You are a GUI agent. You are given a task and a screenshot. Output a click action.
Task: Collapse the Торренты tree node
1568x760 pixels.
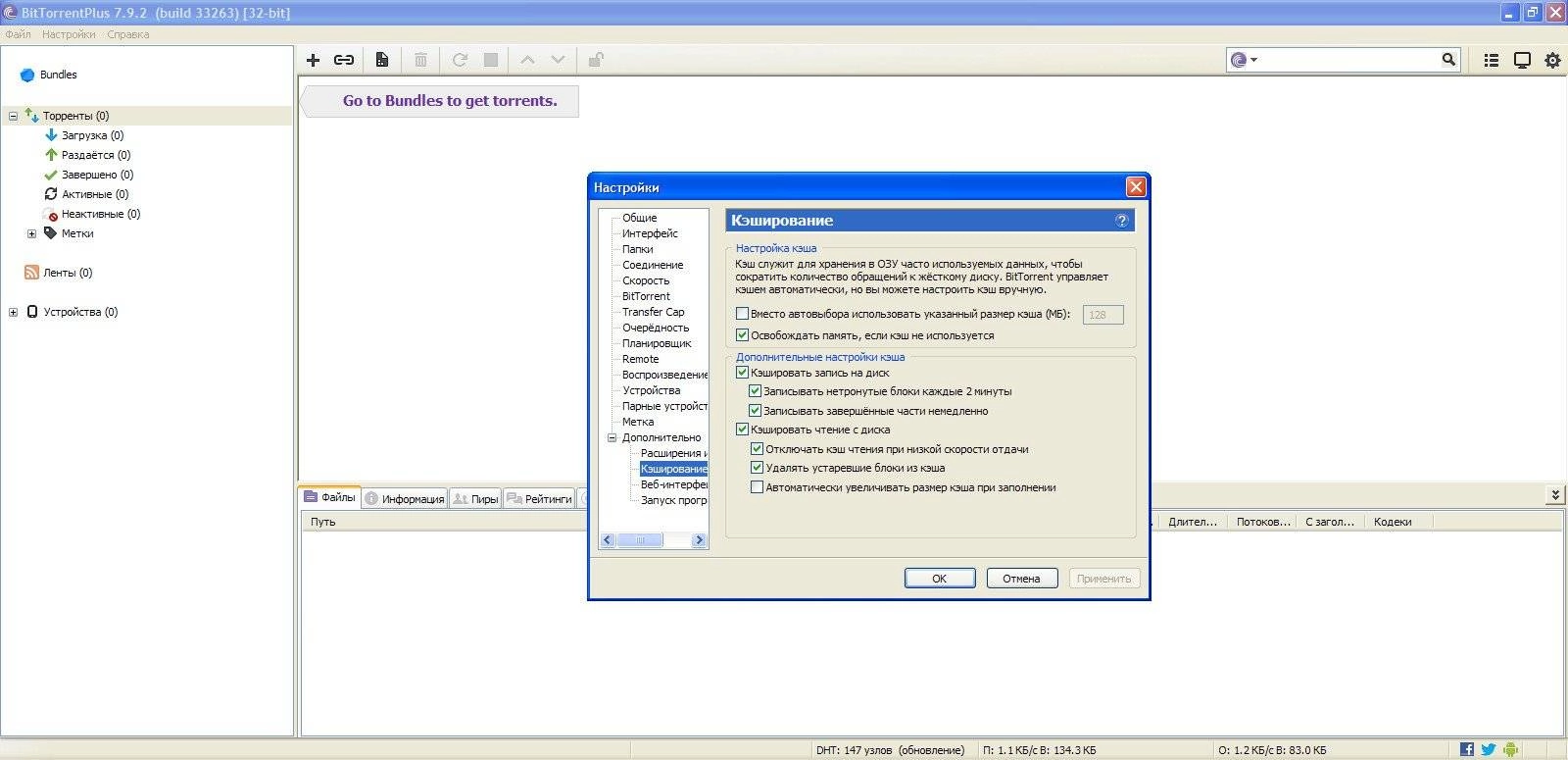click(x=13, y=116)
